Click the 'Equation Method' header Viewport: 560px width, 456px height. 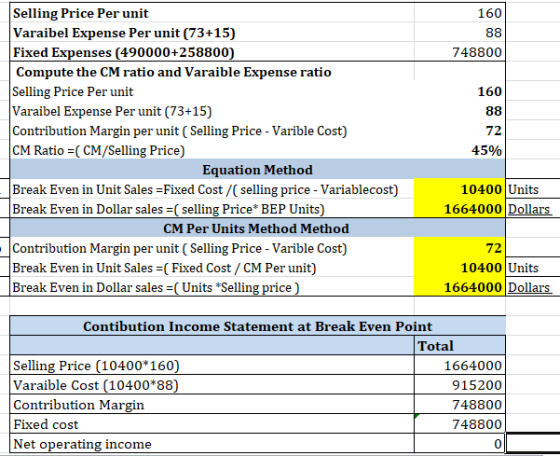coord(258,169)
